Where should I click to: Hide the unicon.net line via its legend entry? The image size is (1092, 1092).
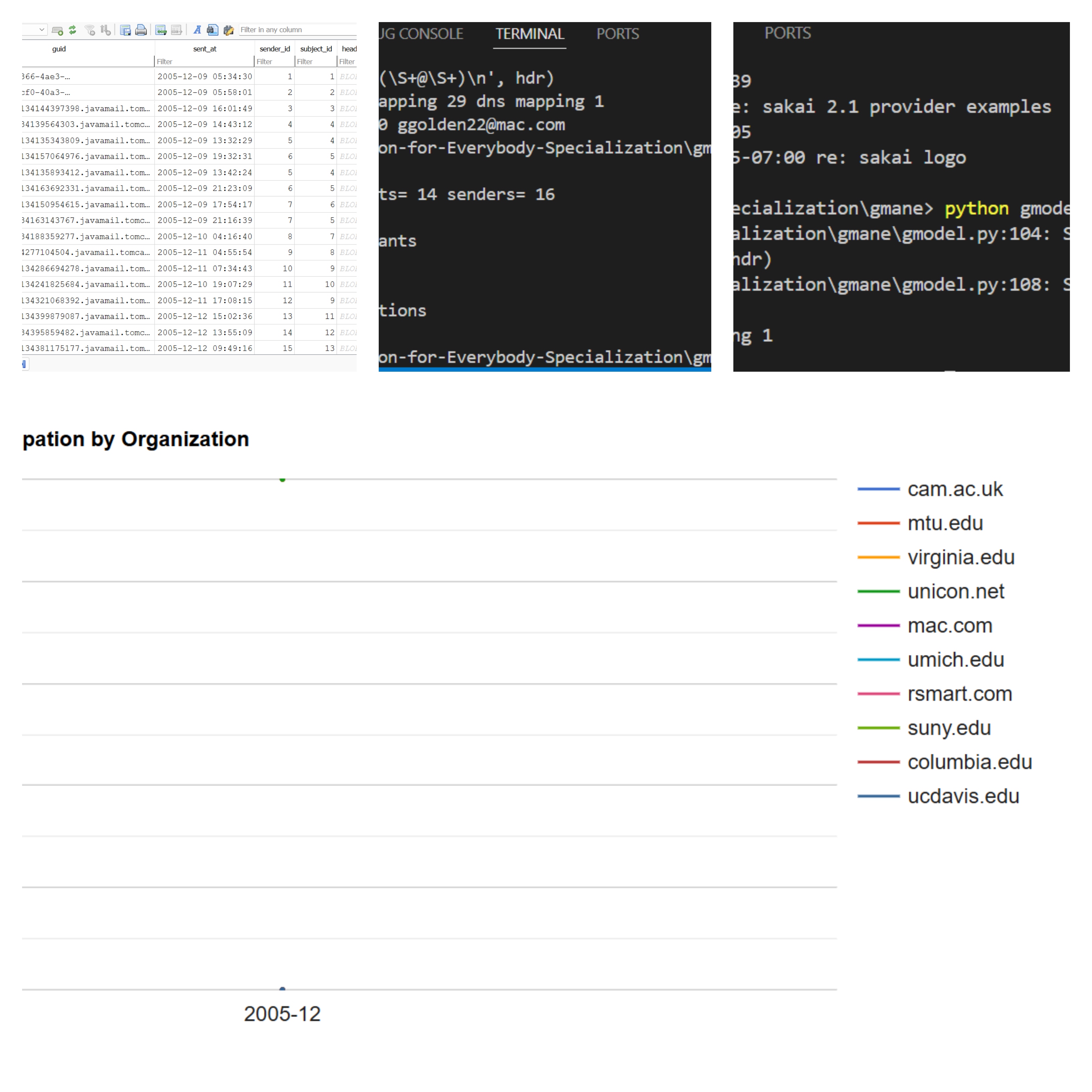(955, 591)
